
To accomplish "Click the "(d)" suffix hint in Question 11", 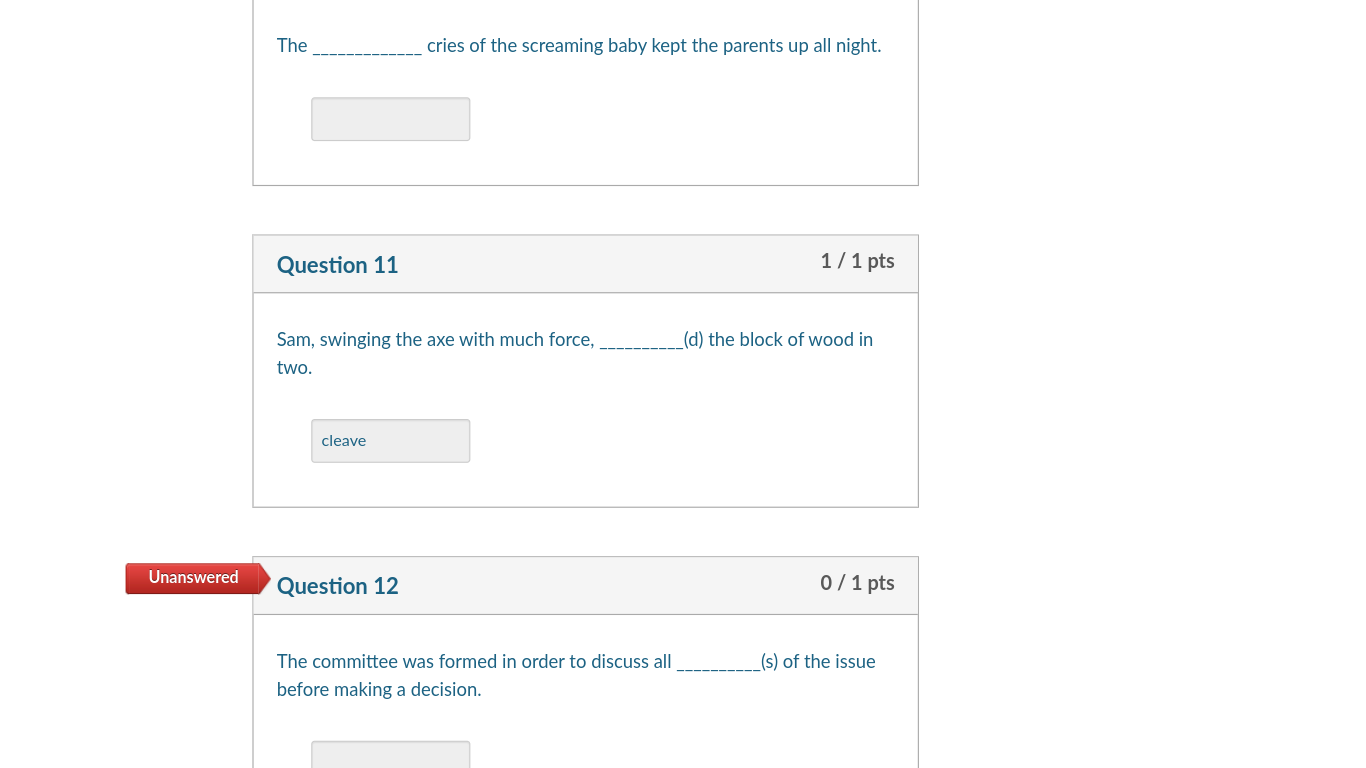I will click(x=694, y=340).
